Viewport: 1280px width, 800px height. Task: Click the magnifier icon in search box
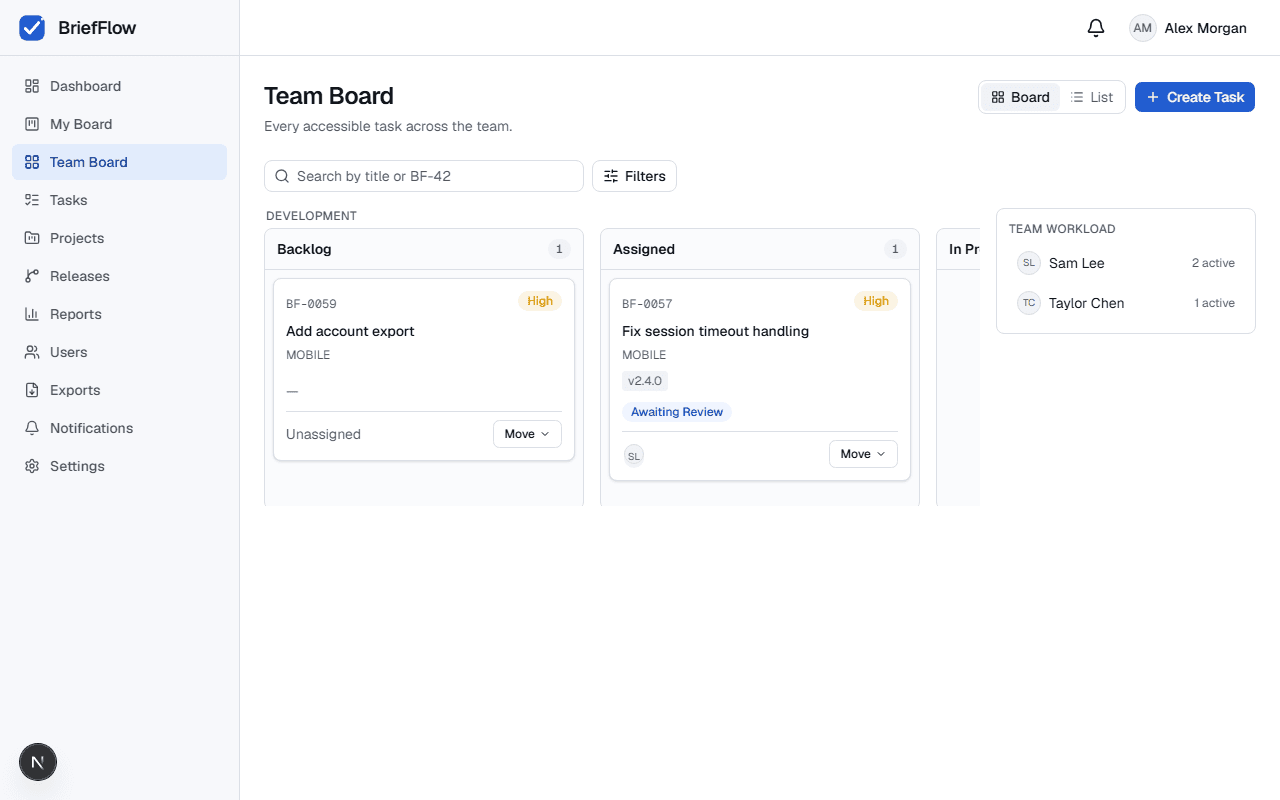282,176
